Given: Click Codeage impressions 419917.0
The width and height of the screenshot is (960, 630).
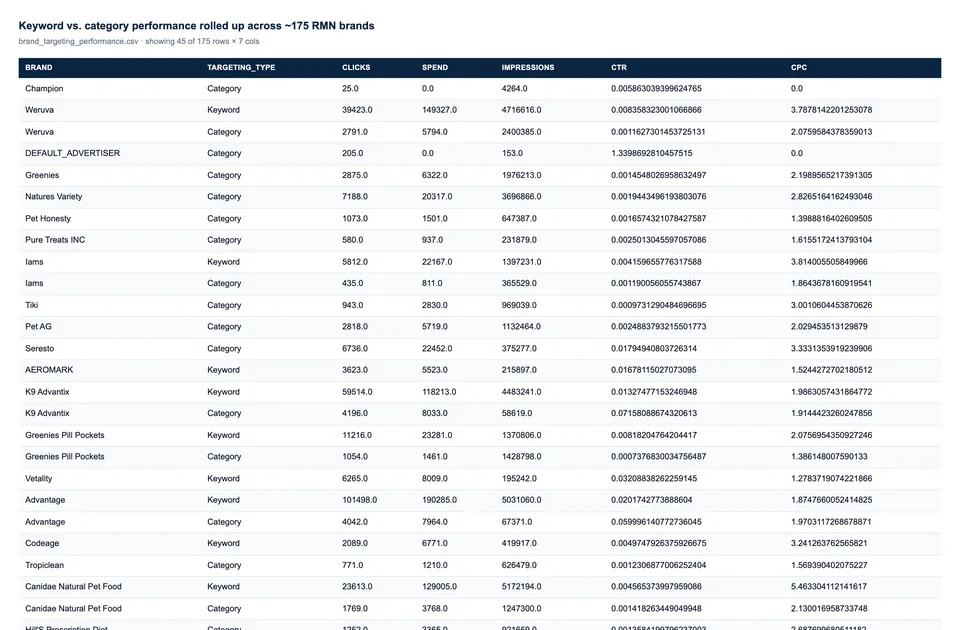Looking at the screenshot, I should point(519,543).
